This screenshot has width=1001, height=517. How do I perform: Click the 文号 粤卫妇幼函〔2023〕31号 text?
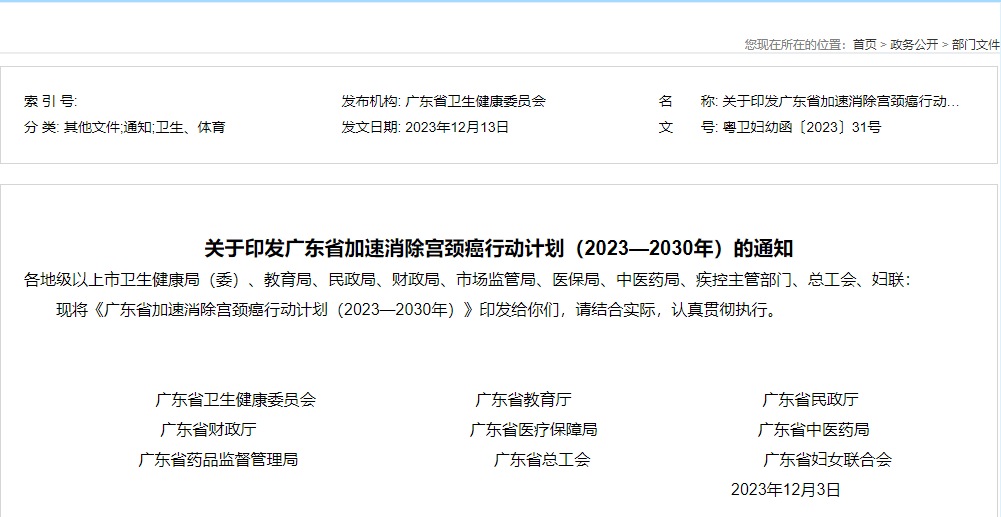tap(770, 127)
